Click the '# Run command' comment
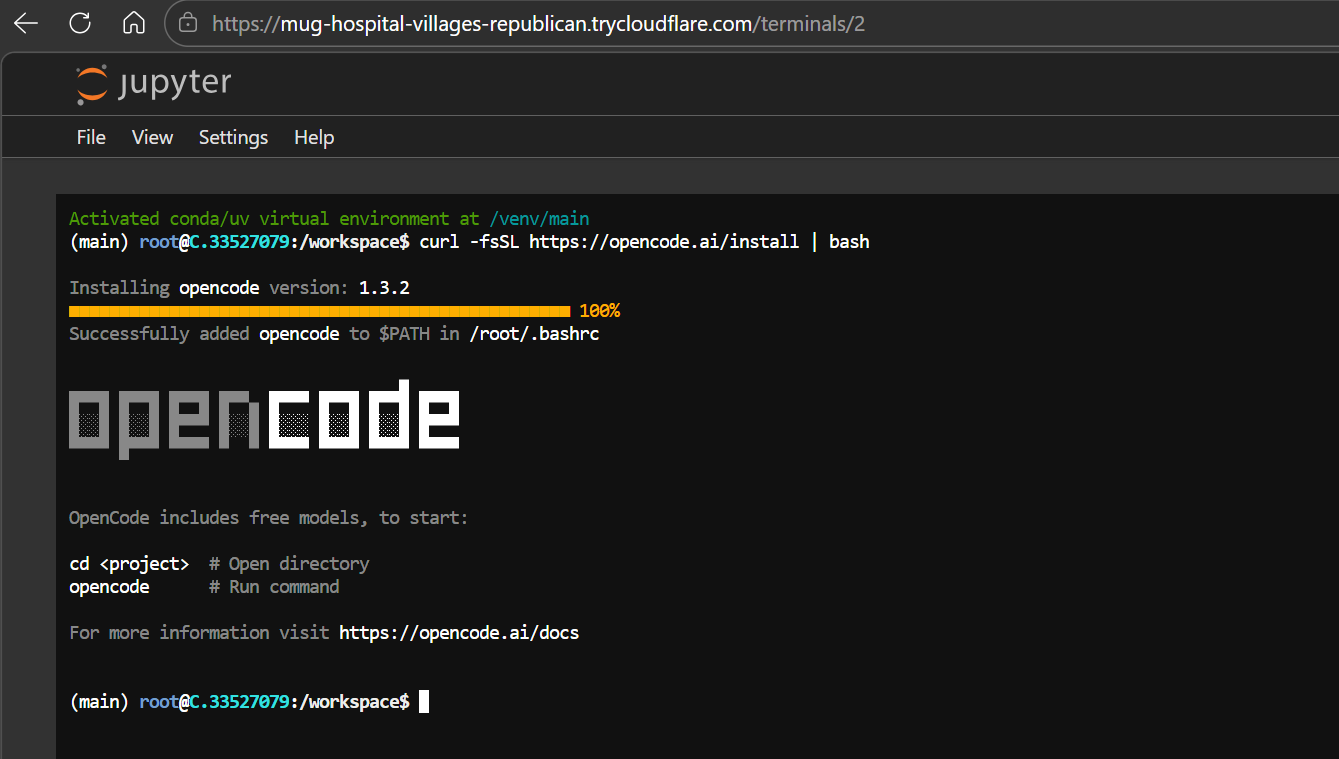This screenshot has width=1339, height=759. (274, 587)
